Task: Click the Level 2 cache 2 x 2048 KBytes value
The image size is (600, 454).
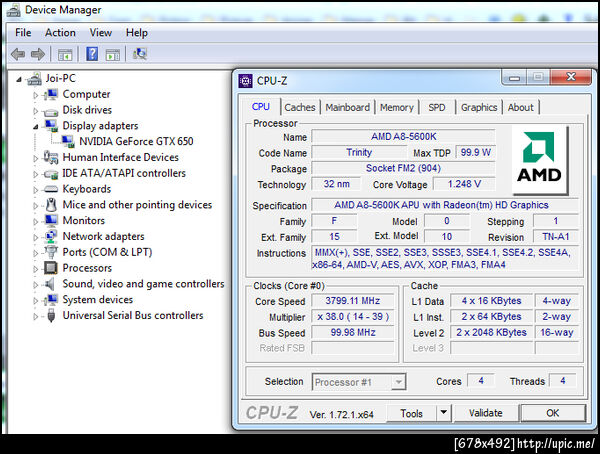Action: point(491,332)
